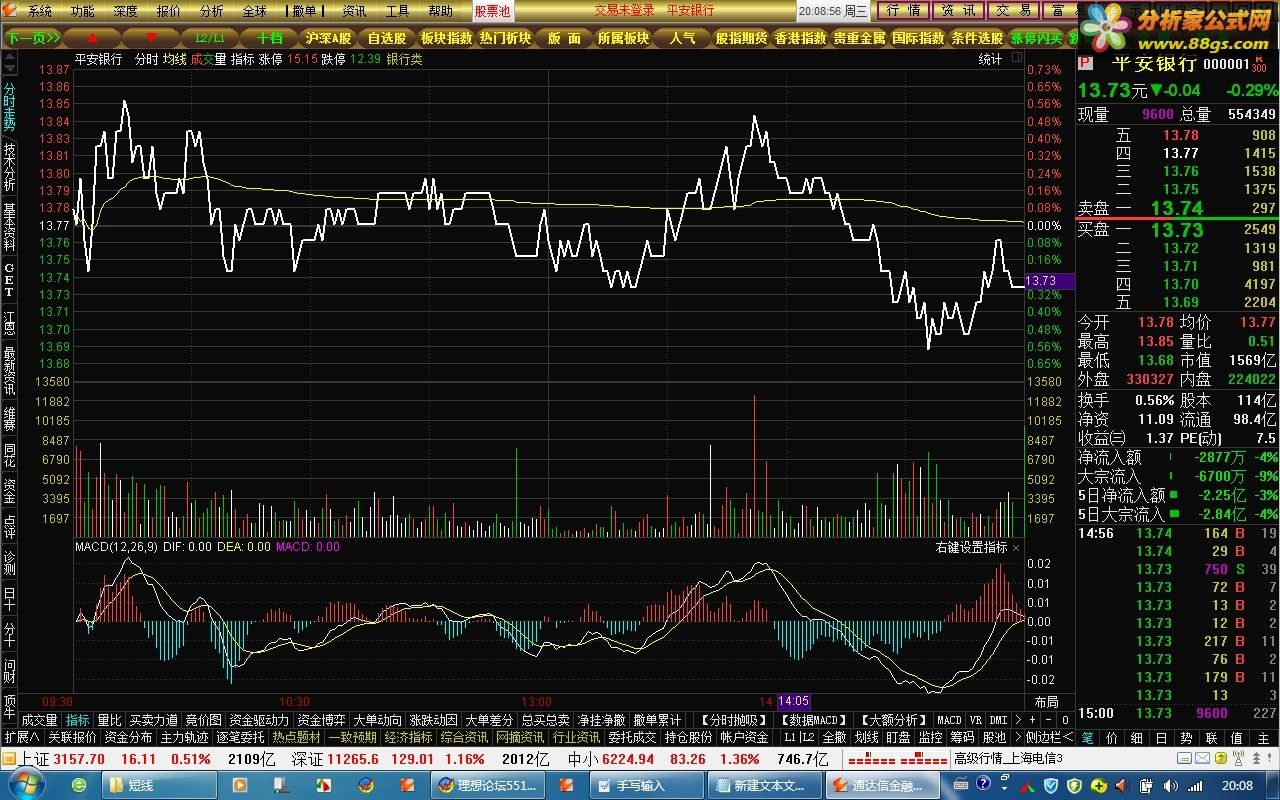
Task: Click the 14:05 time marker on the time axis
Action: click(794, 702)
